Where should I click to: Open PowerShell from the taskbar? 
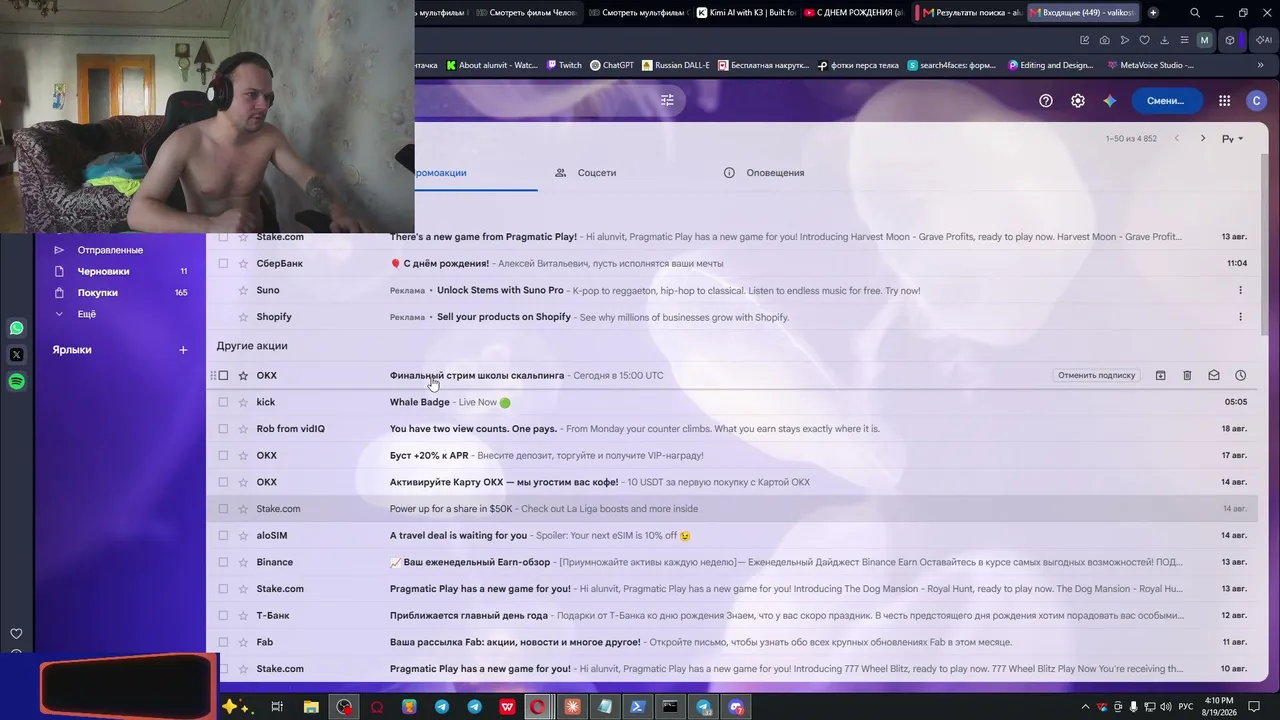pos(637,707)
